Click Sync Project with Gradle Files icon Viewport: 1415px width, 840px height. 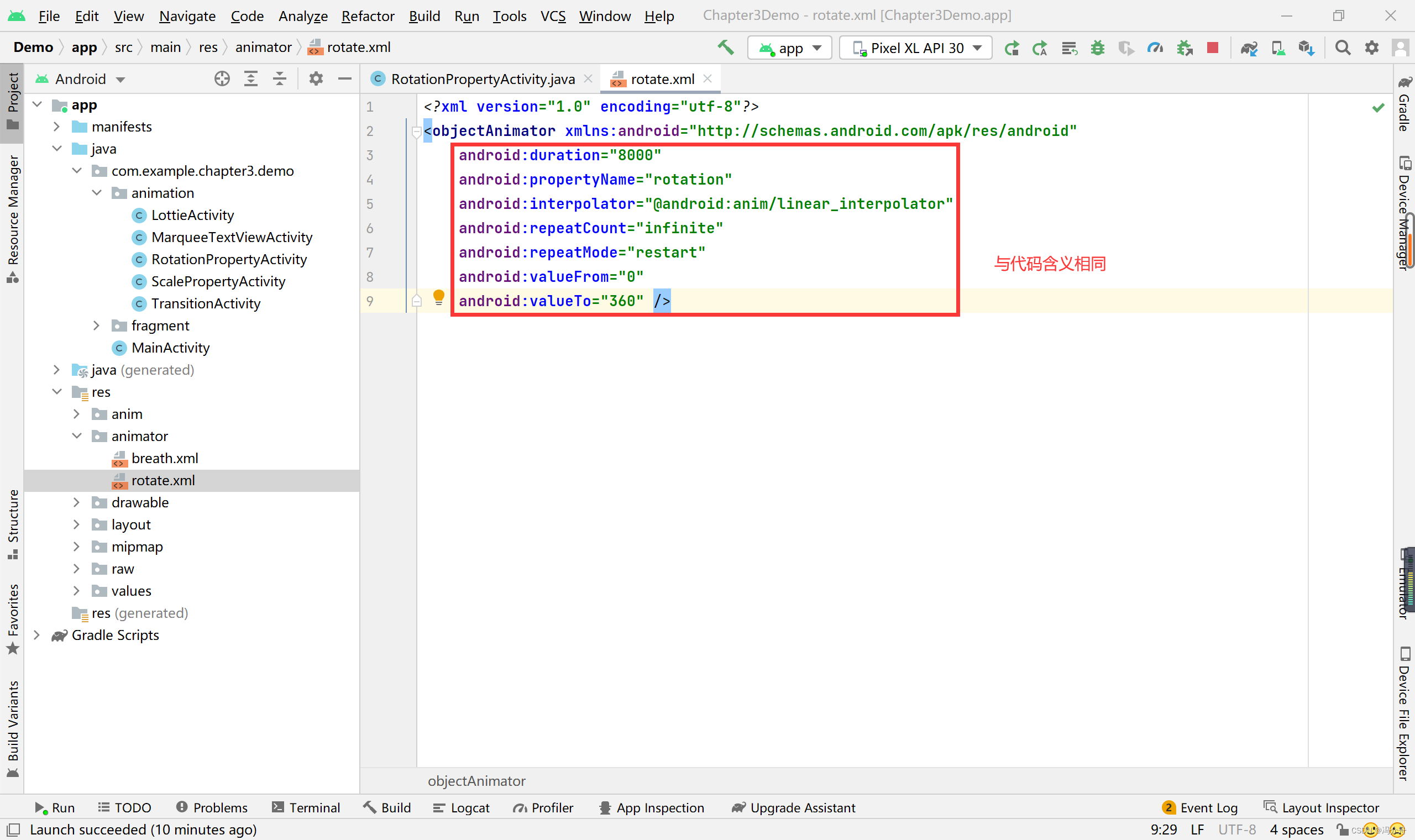(1249, 48)
